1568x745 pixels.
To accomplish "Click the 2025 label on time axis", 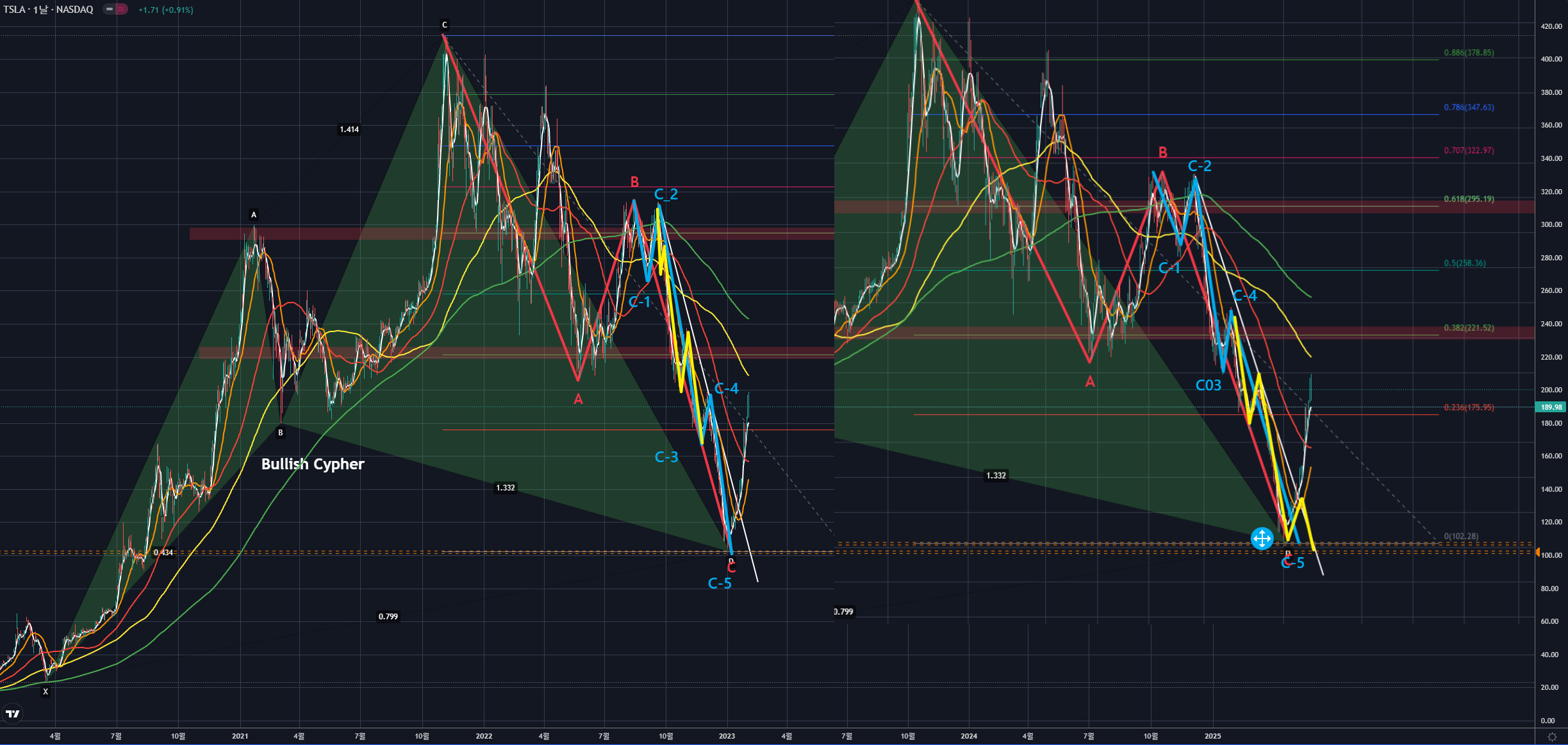I will click(x=1212, y=736).
